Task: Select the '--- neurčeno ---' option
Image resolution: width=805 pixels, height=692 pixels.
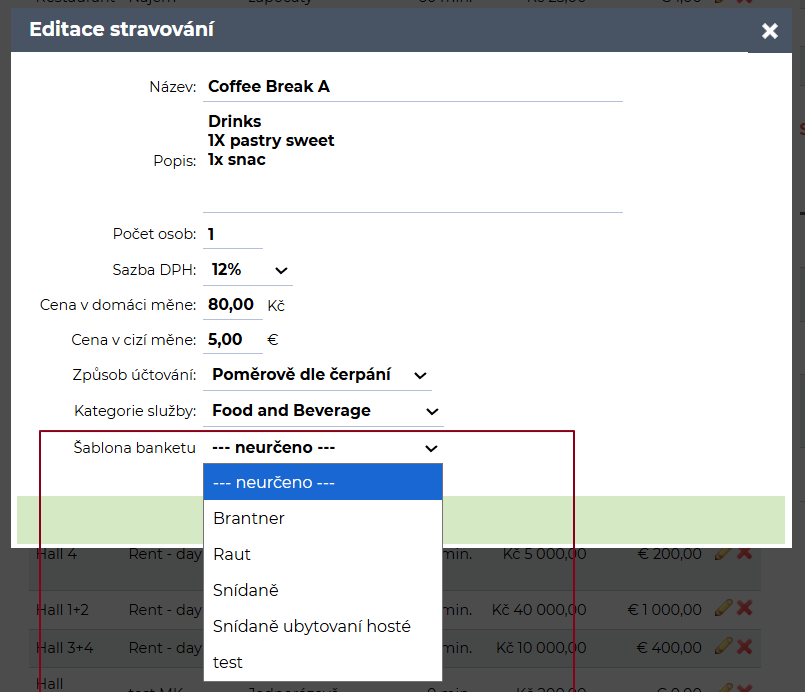Action: 323,482
